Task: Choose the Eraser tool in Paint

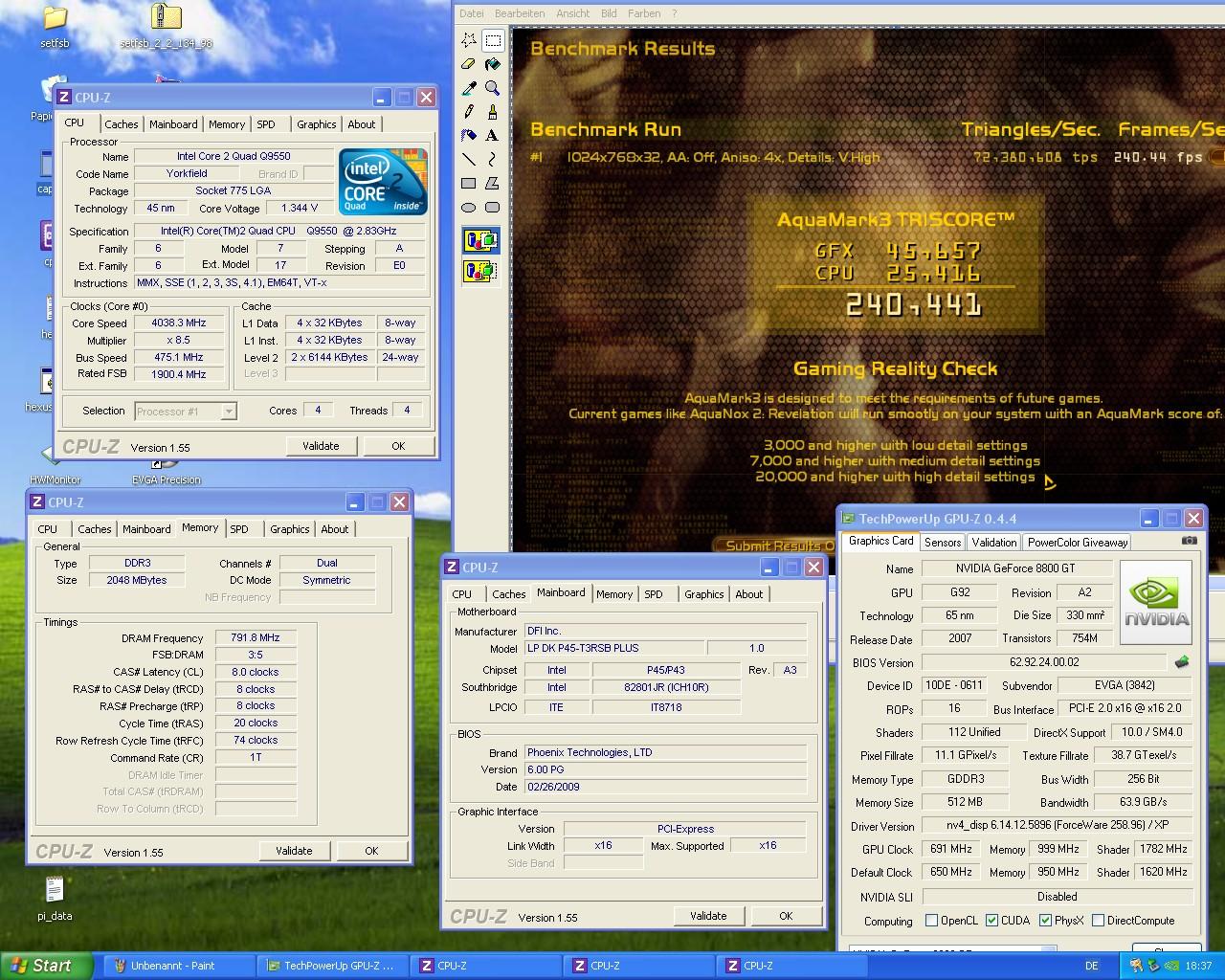Action: [x=469, y=64]
